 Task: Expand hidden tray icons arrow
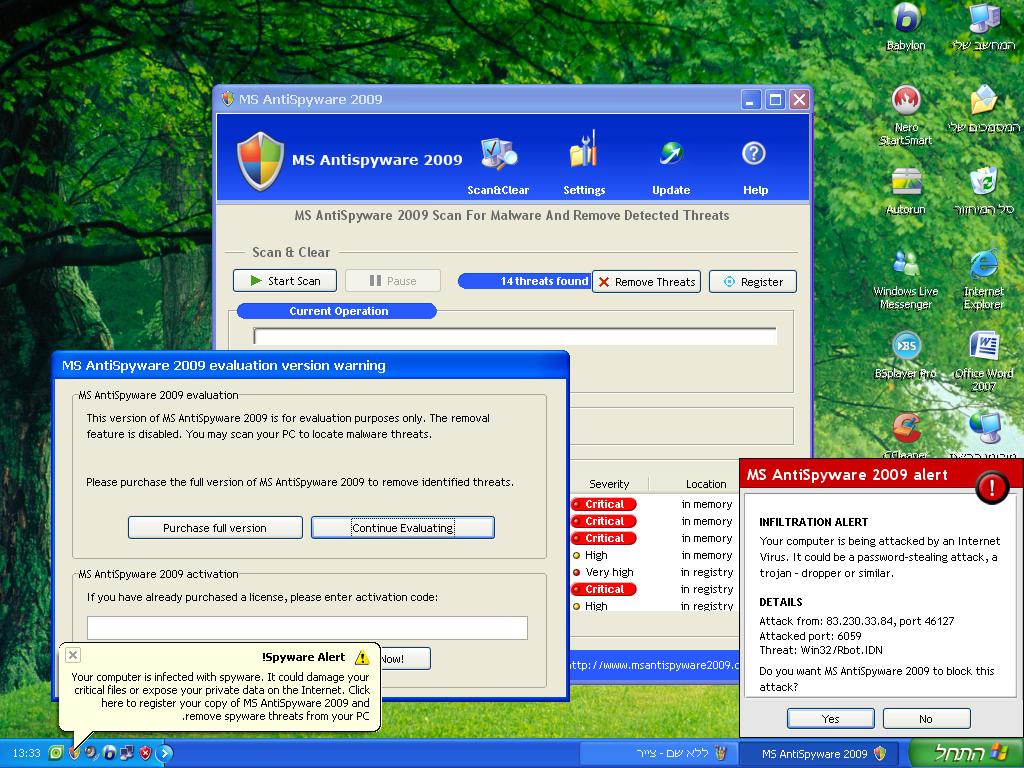(x=165, y=753)
